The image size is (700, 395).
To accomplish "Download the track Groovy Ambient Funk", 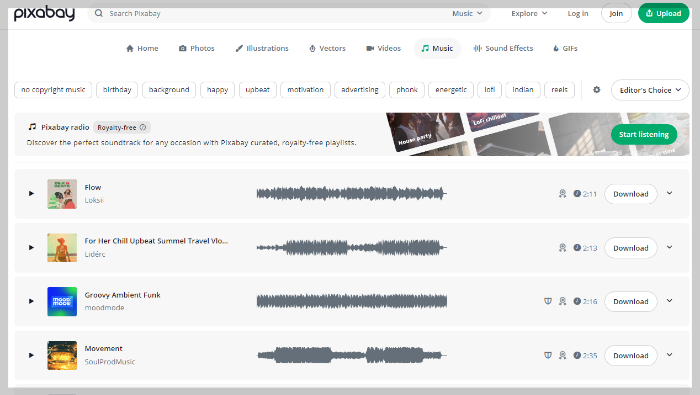I will 631,302.
